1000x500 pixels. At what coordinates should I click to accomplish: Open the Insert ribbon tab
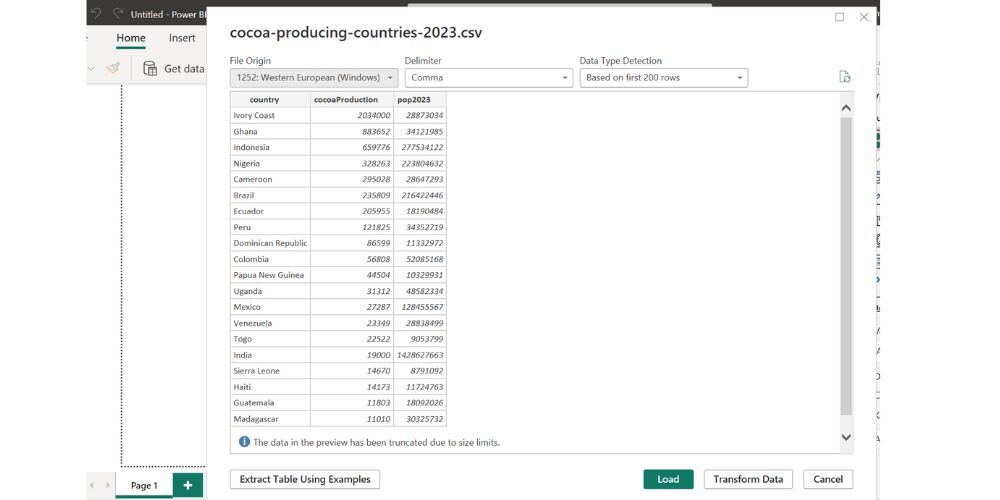click(182, 38)
